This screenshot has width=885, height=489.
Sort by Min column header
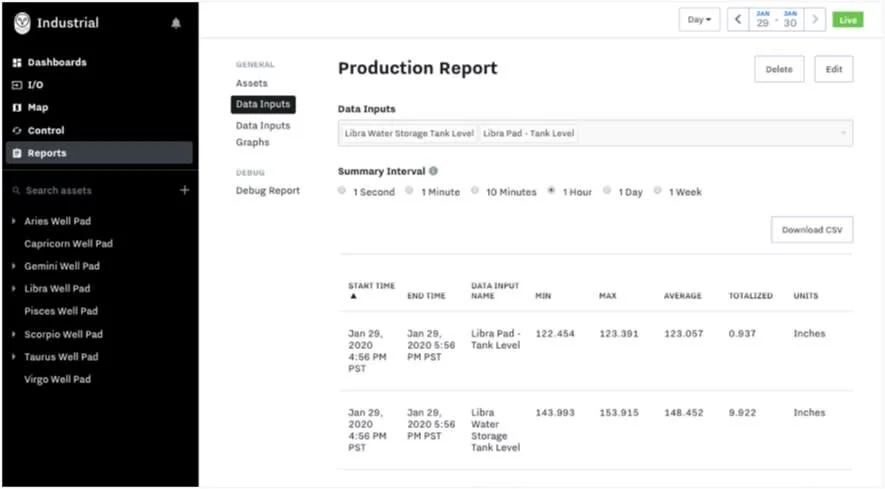pyautogui.click(x=543, y=296)
